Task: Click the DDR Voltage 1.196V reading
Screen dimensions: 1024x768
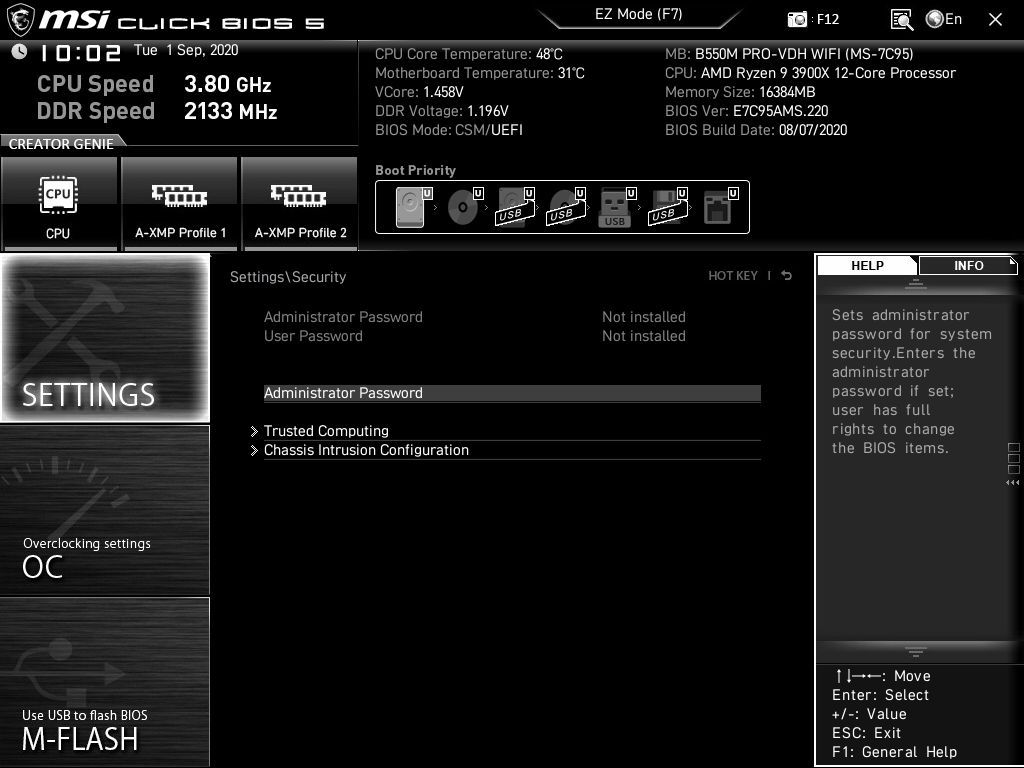Action: click(x=441, y=111)
